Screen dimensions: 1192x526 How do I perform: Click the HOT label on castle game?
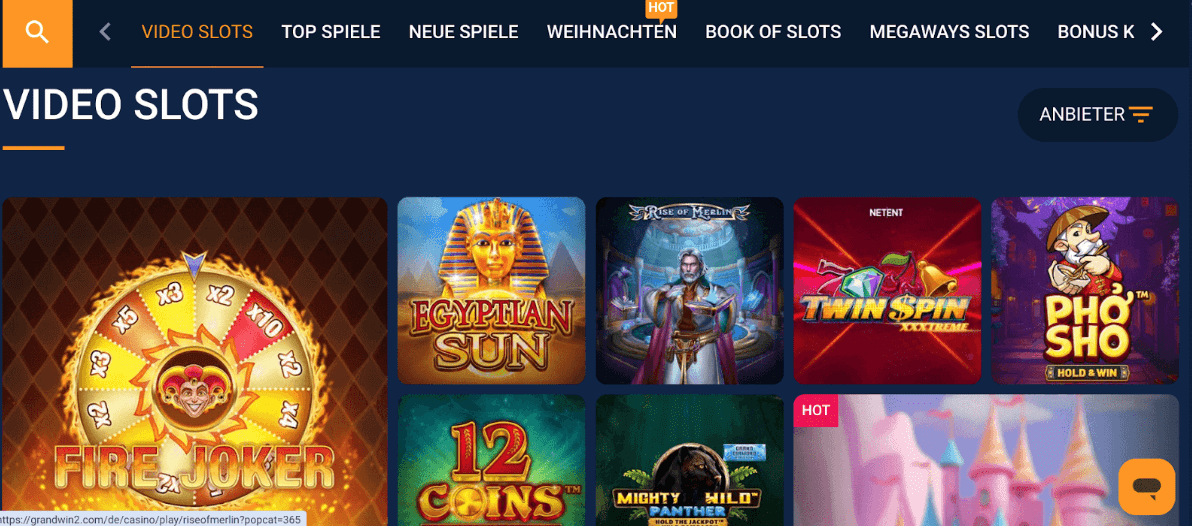816,410
